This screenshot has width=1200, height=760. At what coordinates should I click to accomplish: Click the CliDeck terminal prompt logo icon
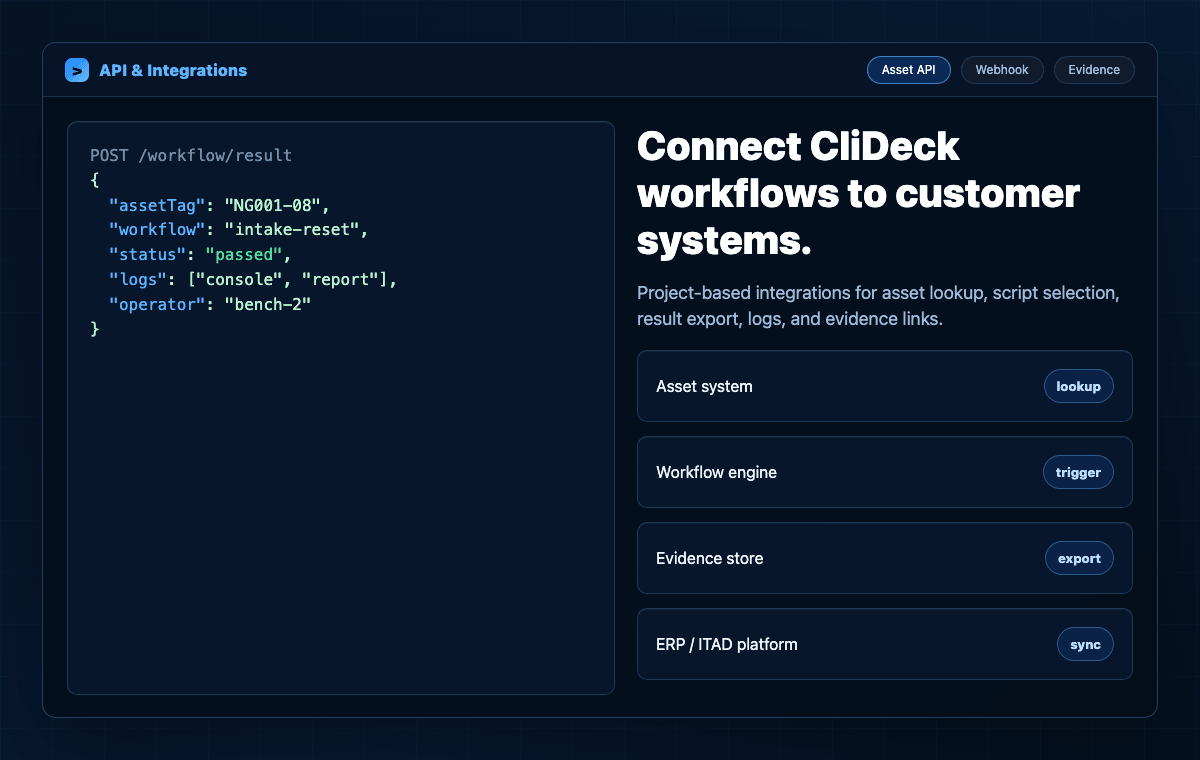(x=77, y=70)
